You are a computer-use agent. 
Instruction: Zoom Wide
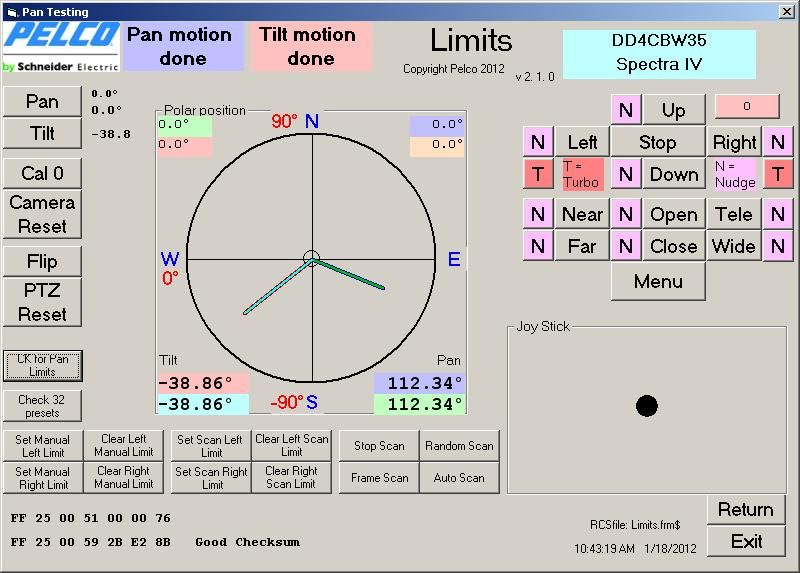coord(734,246)
